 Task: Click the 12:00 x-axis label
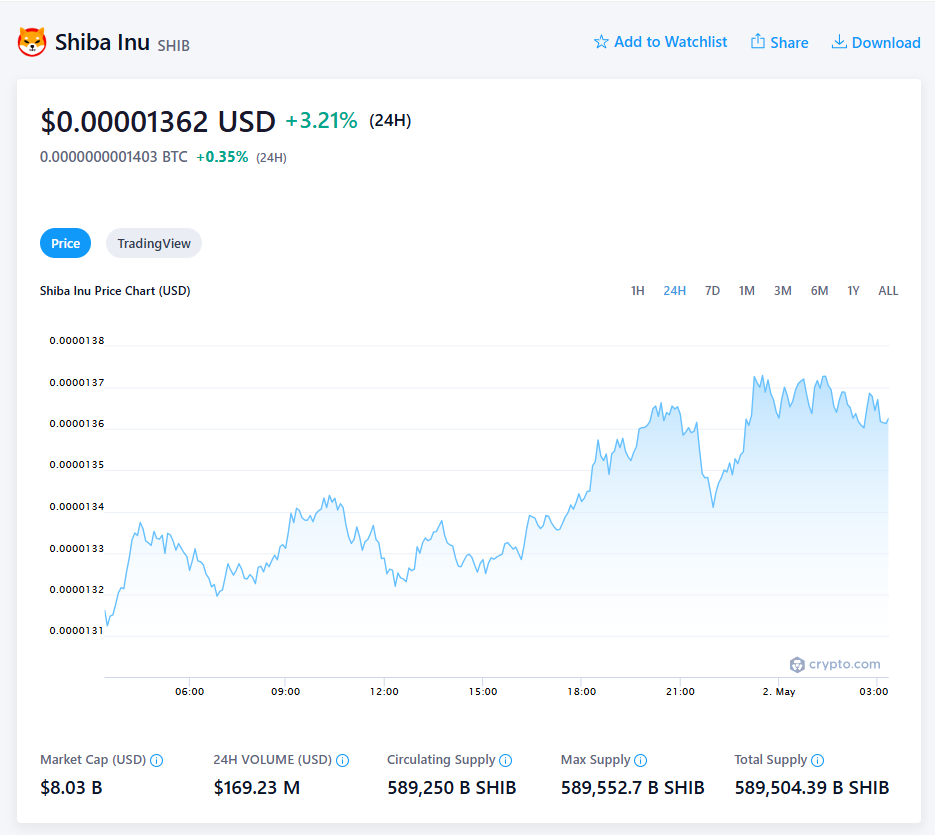tap(384, 691)
